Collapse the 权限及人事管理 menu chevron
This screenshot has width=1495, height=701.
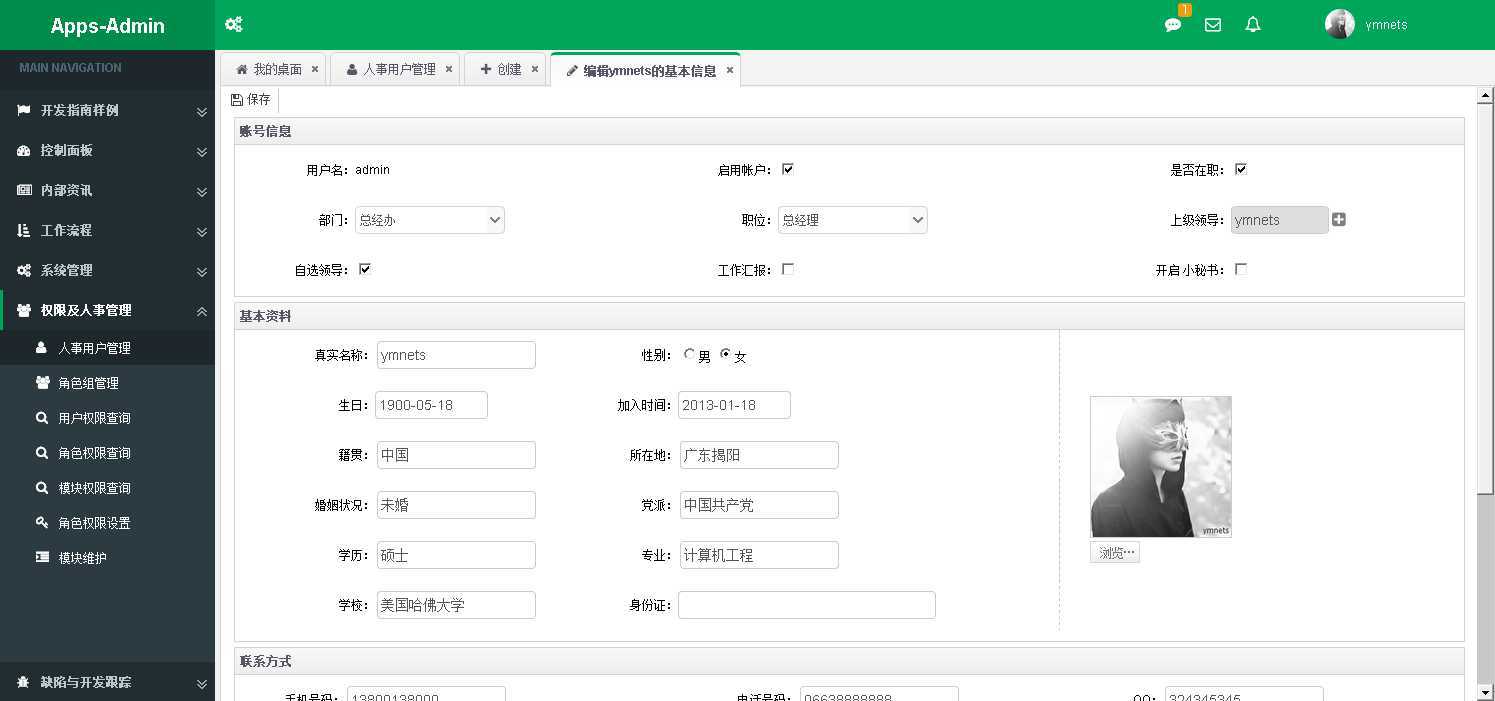[201, 312]
